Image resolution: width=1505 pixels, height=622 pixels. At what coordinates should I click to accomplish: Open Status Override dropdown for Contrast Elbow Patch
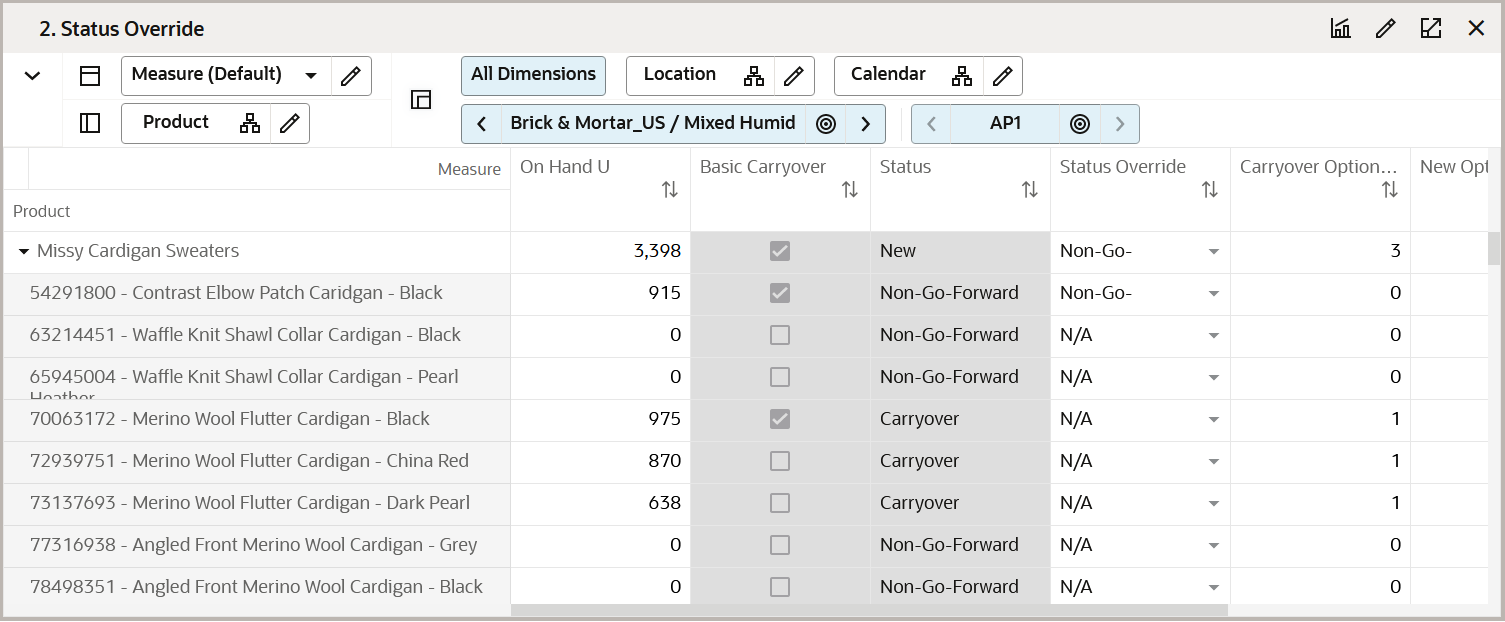point(1213,294)
